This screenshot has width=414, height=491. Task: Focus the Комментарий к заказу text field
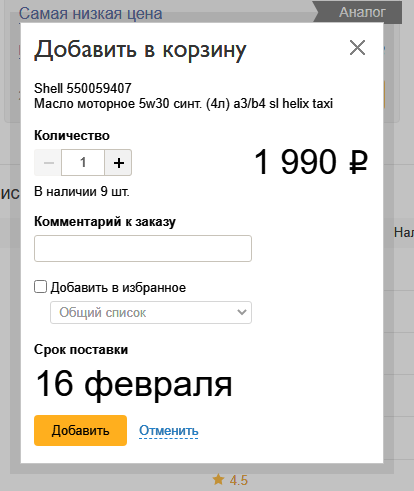pos(143,248)
